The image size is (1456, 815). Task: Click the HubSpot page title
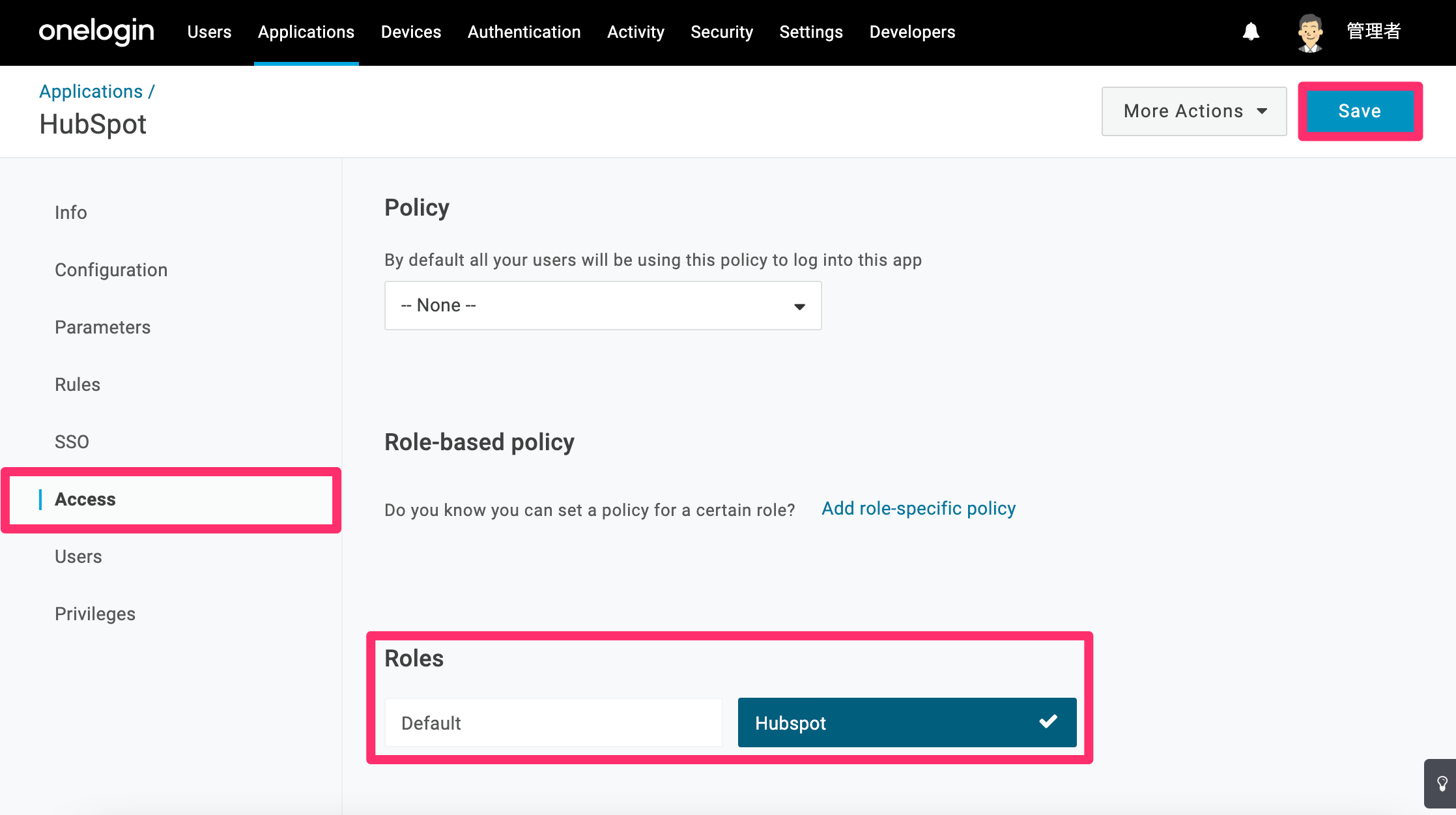[93, 124]
